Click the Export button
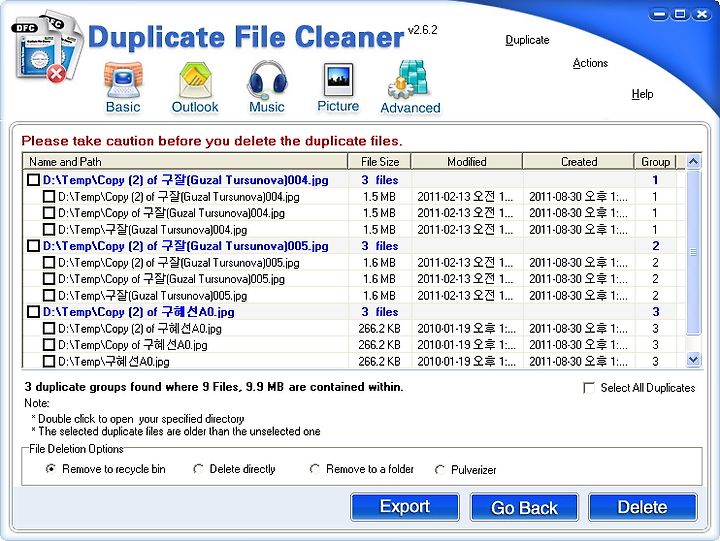The height and width of the screenshot is (541, 720). click(405, 507)
